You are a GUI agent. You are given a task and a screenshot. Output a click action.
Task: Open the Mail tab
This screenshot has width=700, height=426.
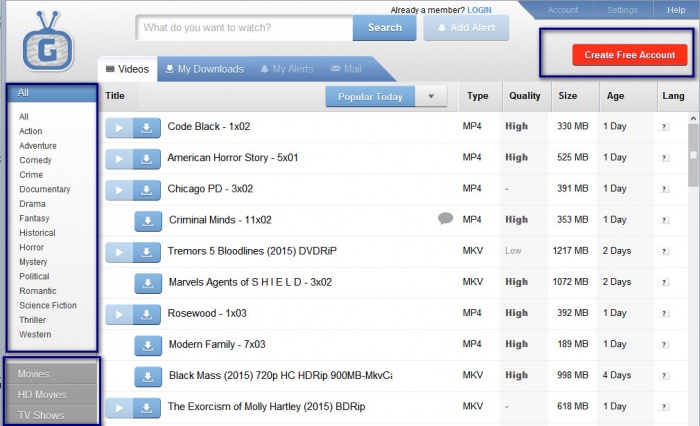tap(346, 69)
